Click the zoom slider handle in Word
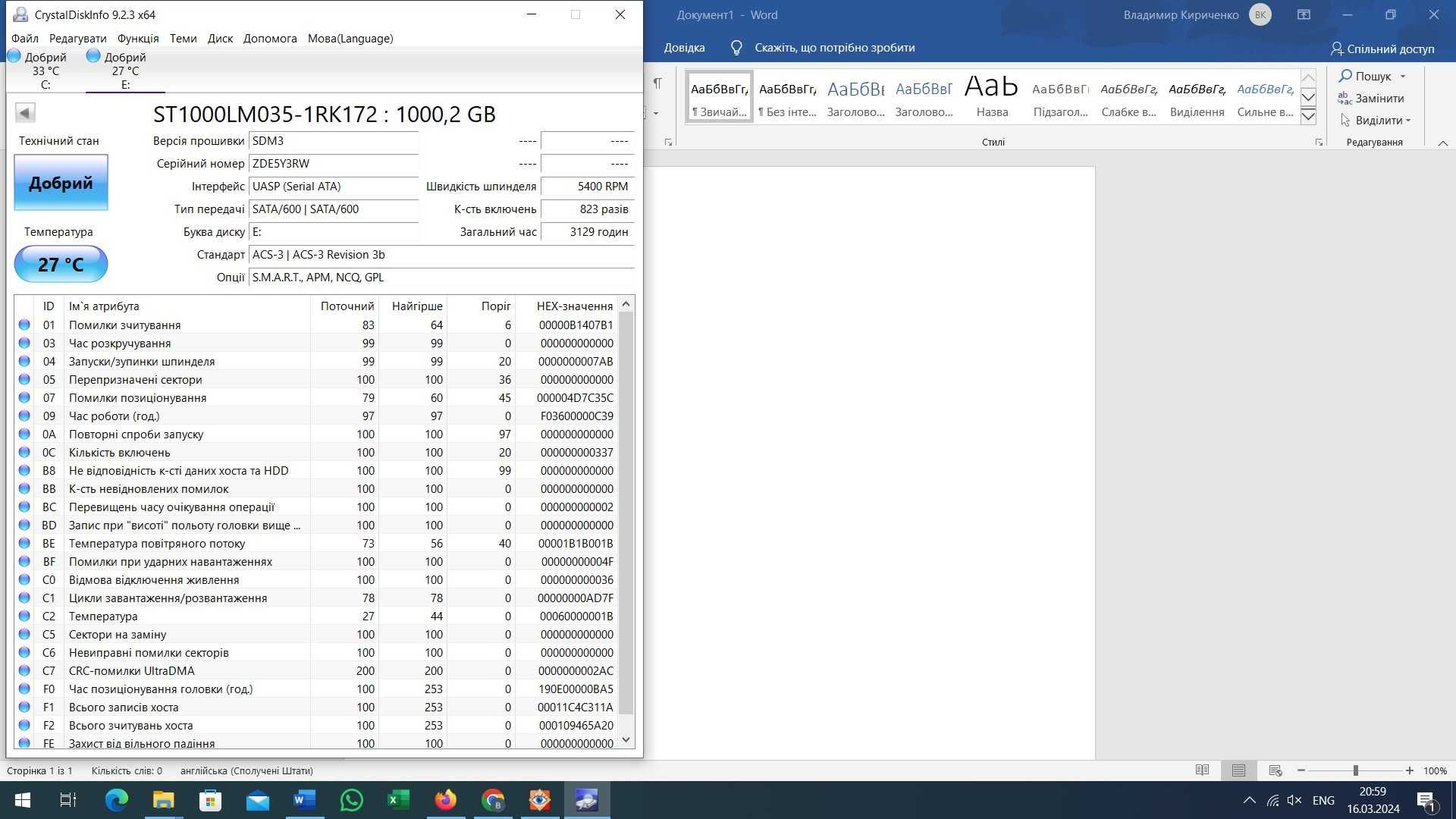 pyautogui.click(x=1355, y=770)
